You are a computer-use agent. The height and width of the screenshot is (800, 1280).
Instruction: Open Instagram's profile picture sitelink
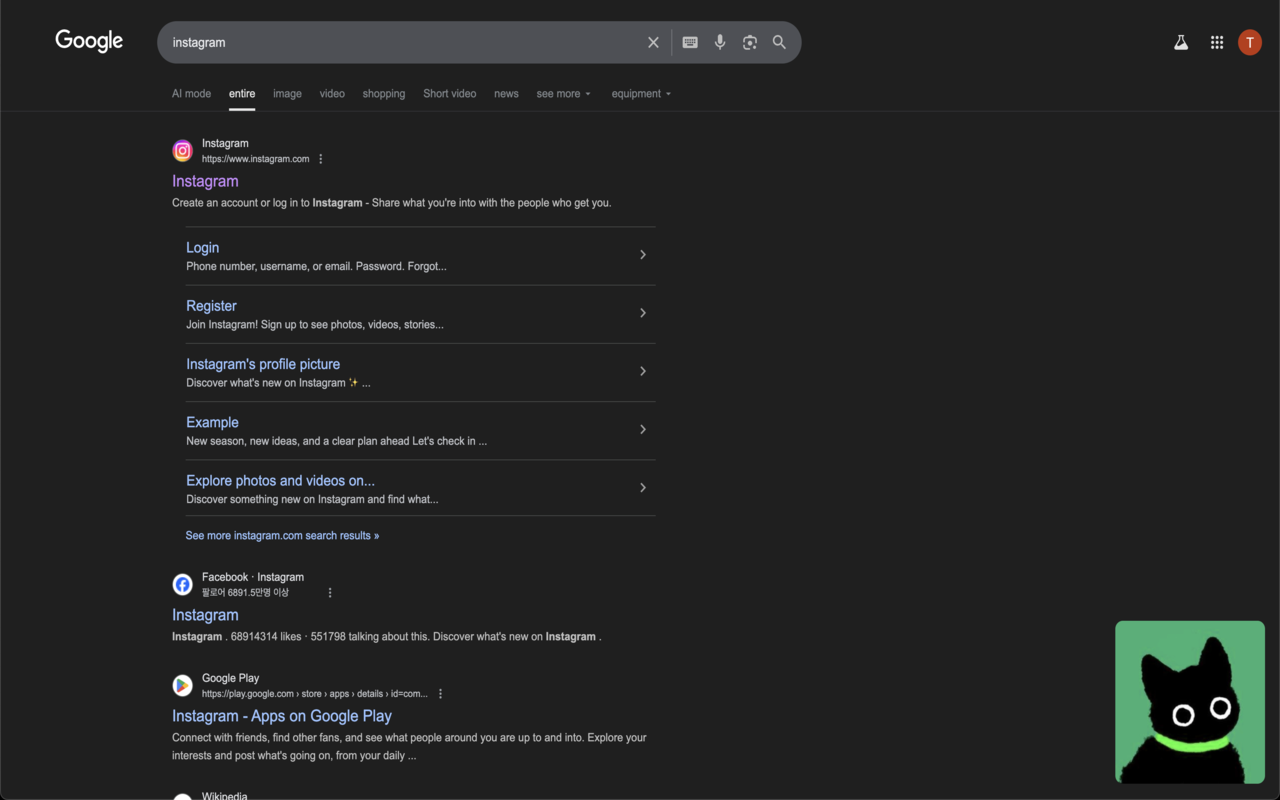[263, 364]
